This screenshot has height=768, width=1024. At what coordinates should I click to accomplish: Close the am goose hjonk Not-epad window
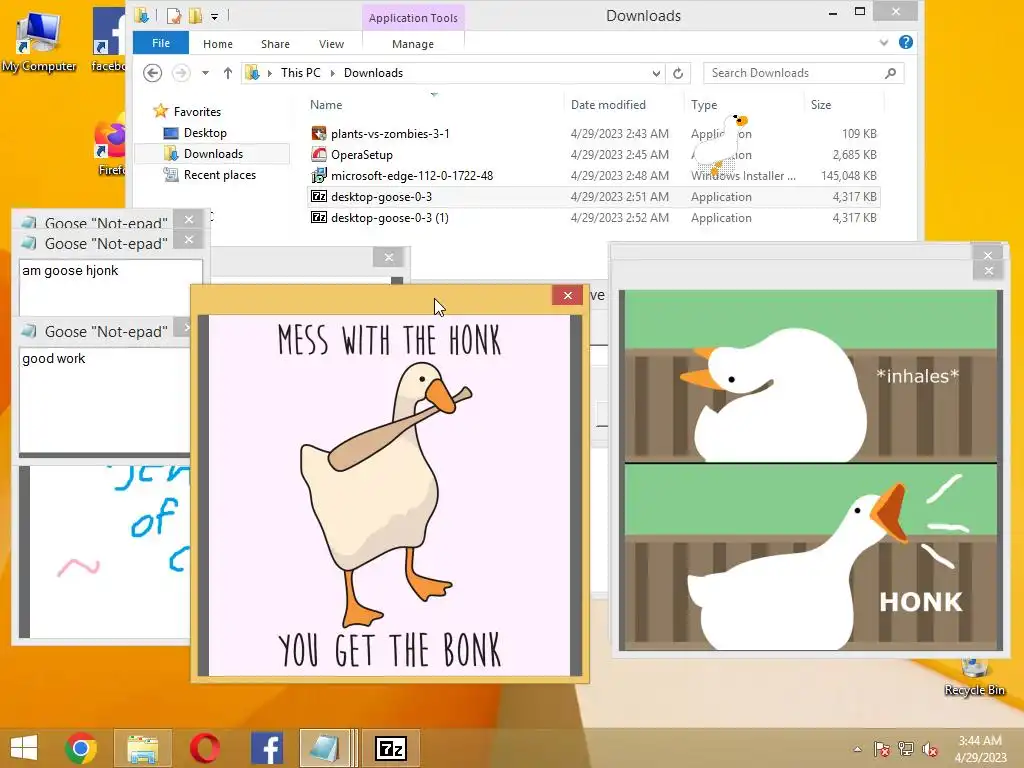pos(189,240)
